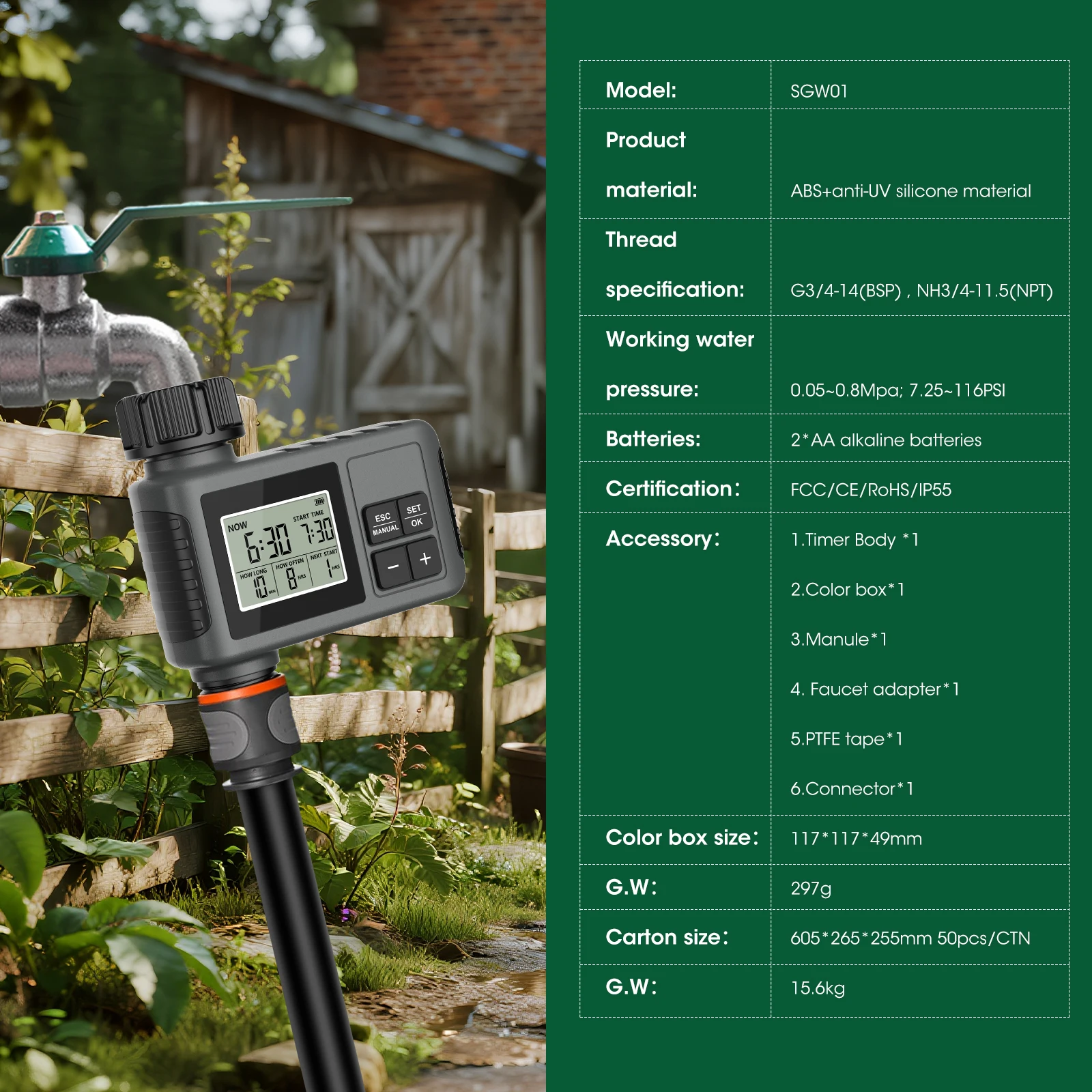Click '6.Connector*1' accessory entry

tap(852, 789)
